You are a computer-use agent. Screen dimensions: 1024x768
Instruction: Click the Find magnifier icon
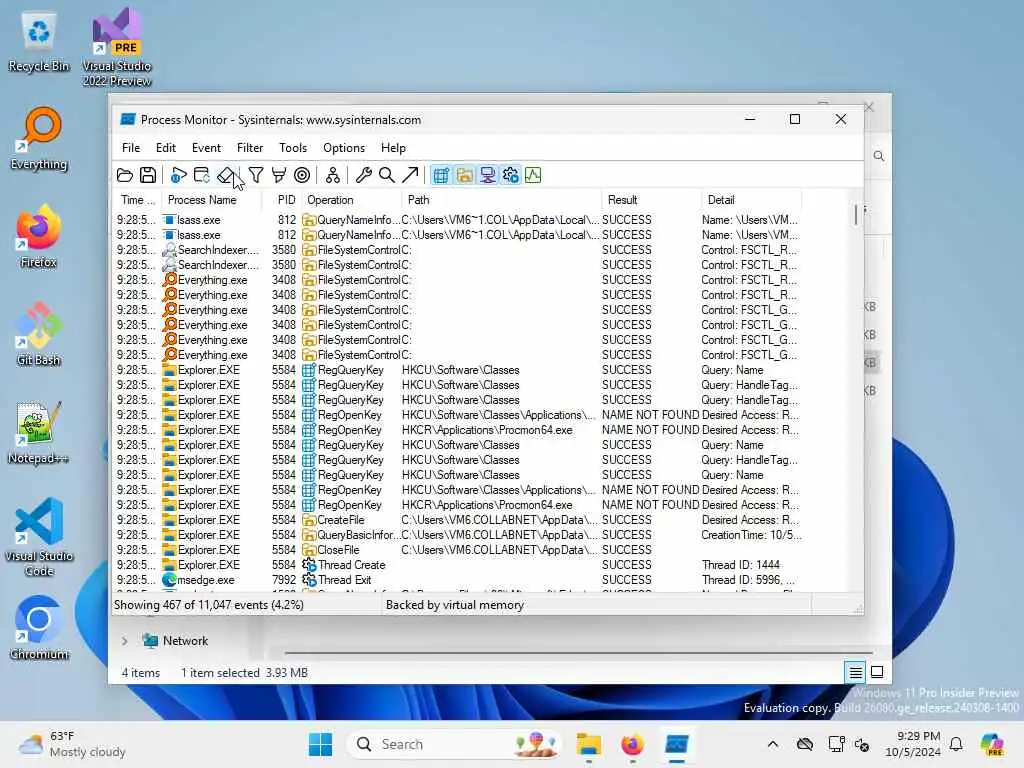[387, 175]
